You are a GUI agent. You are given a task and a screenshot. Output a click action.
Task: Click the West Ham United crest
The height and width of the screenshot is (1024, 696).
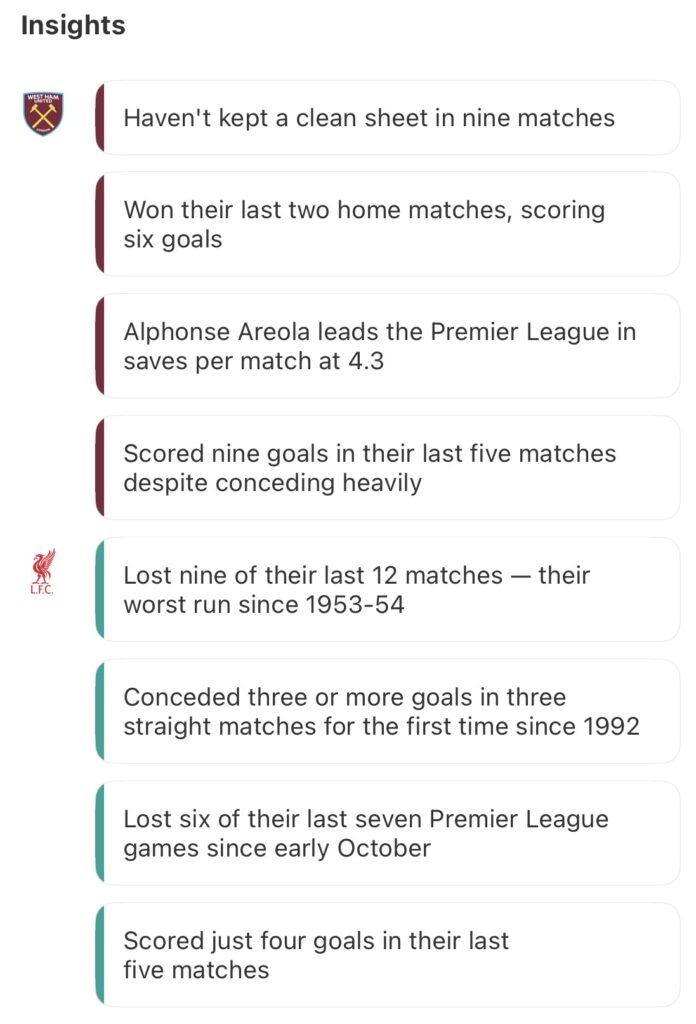pos(43,114)
